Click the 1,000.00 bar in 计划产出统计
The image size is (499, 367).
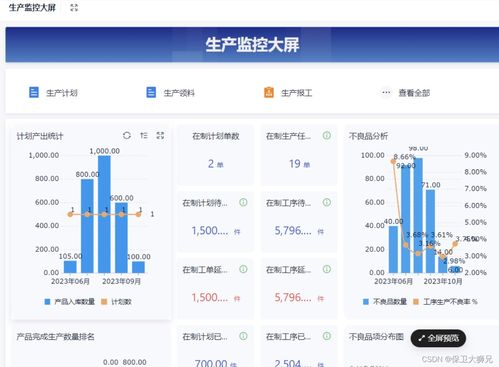(104, 214)
